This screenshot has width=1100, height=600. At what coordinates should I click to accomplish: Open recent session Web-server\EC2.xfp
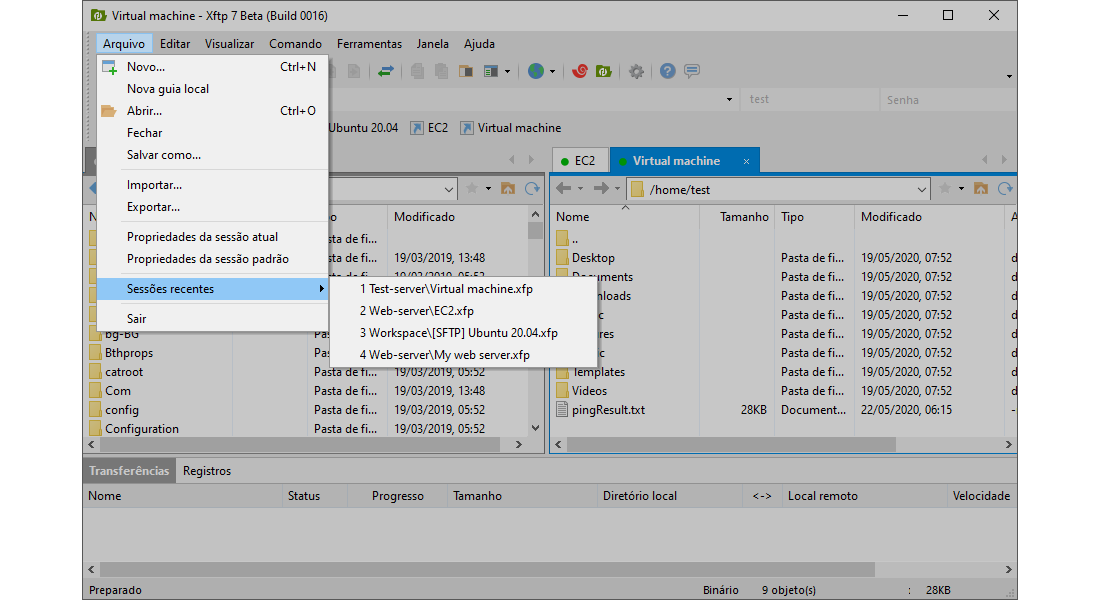pyautogui.click(x=463, y=311)
